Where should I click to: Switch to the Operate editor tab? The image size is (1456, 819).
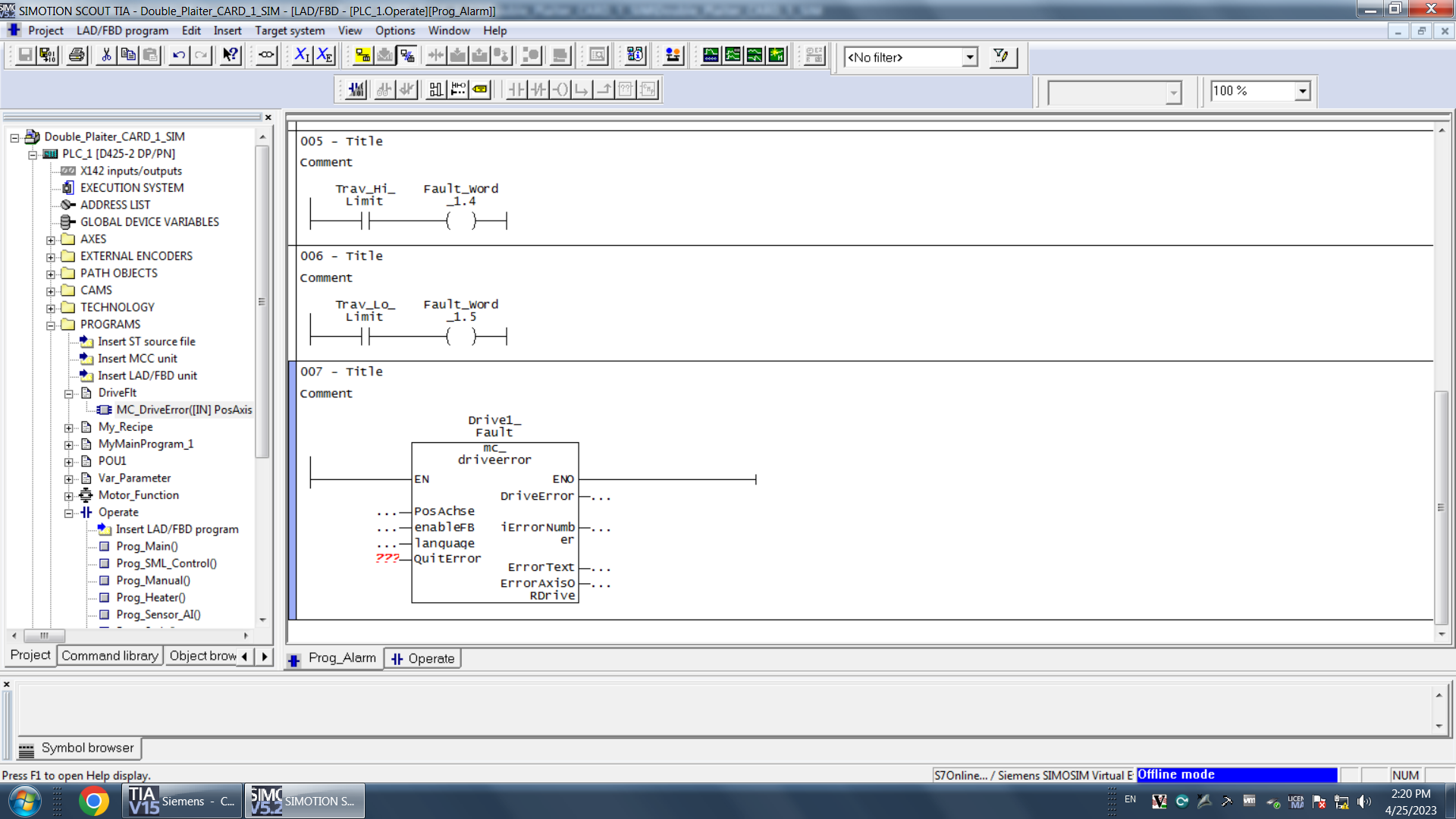pyautogui.click(x=423, y=659)
